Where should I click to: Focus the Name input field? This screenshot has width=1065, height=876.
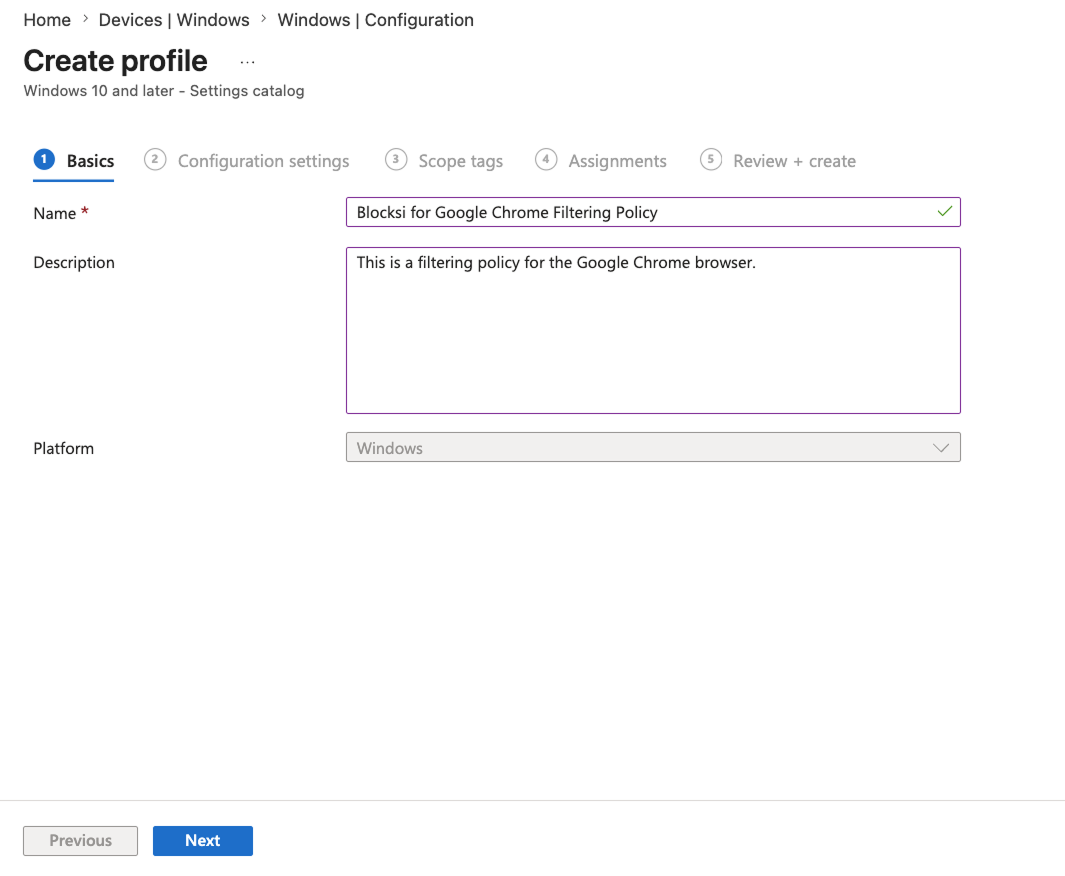click(x=653, y=212)
